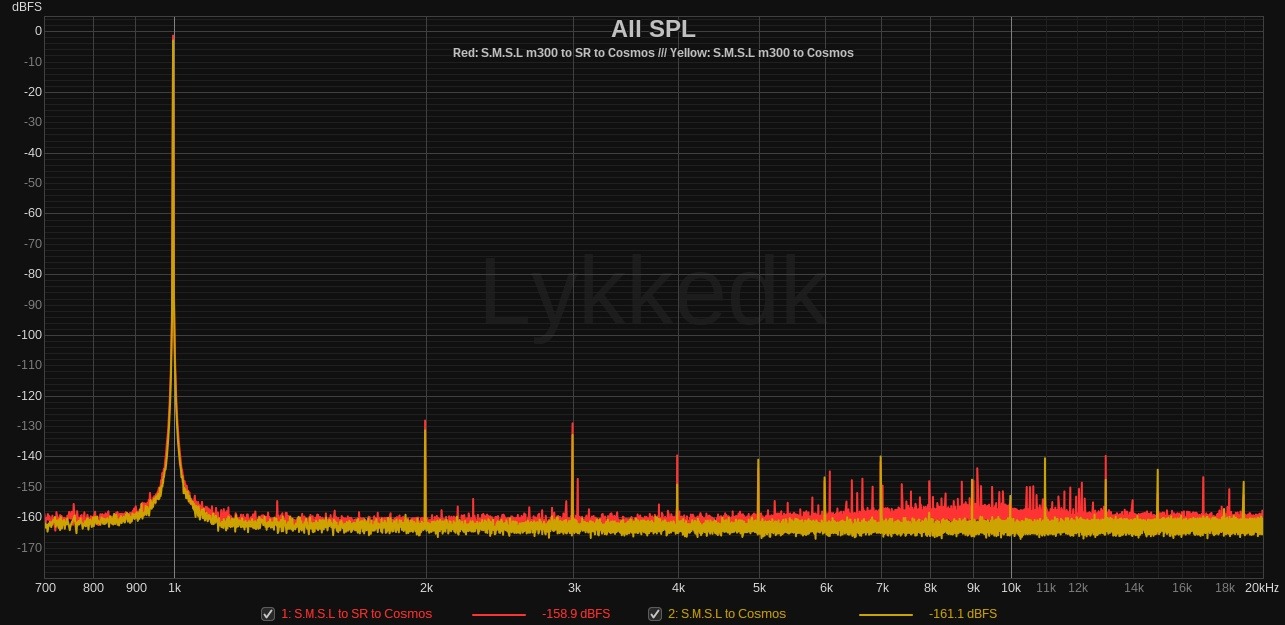Screen dimensions: 1285x625
Task: Click the 3k frequency axis label
Action: [573, 588]
